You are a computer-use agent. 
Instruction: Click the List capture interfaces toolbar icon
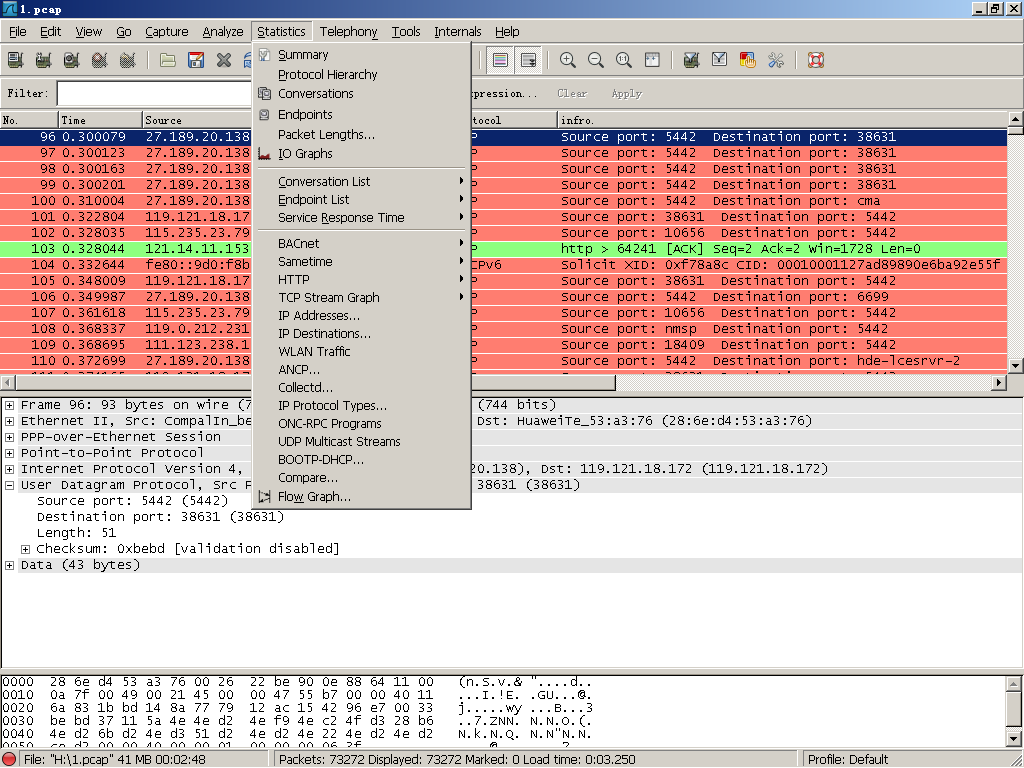[15, 60]
